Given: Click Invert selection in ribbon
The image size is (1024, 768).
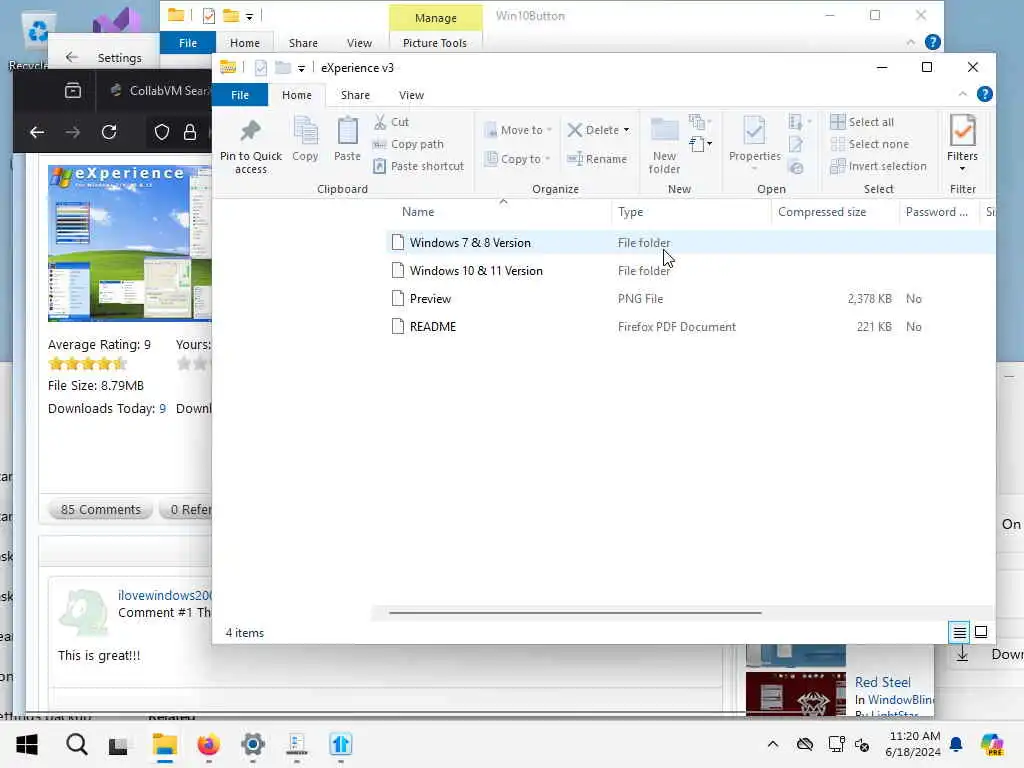Looking at the screenshot, I should (x=878, y=167).
